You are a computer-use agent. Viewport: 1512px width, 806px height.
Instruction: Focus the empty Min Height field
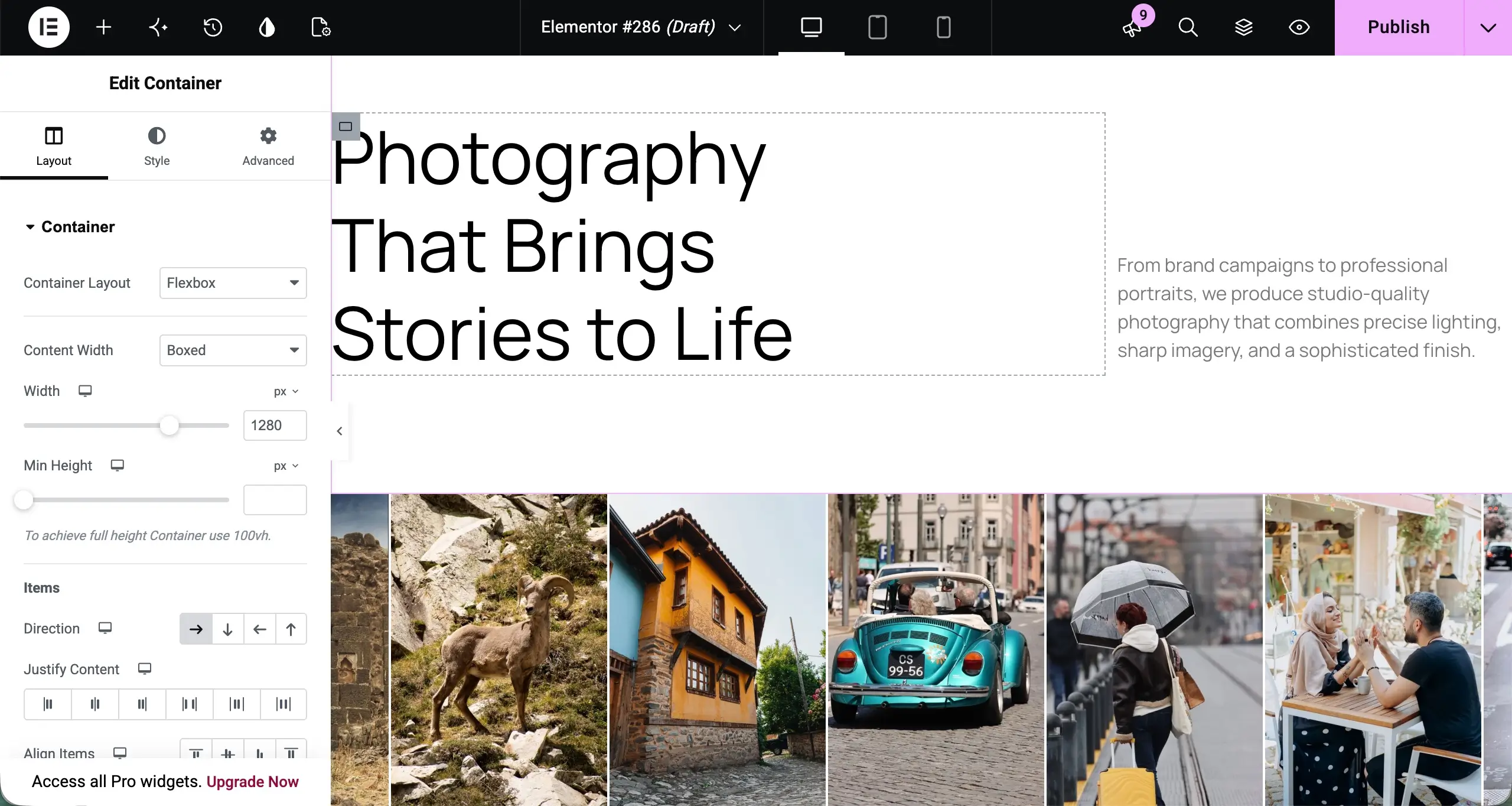click(275, 500)
